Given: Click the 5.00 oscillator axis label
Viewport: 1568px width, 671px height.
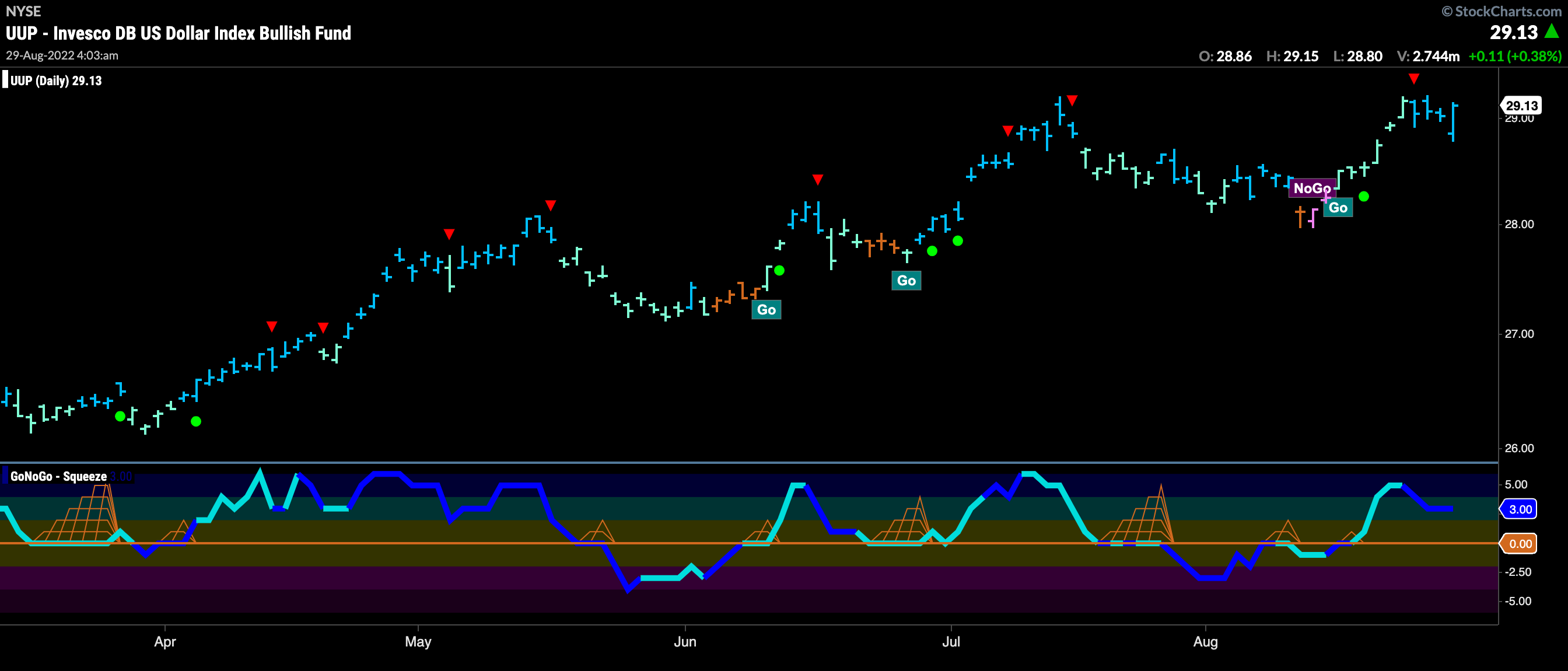Looking at the screenshot, I should 1515,485.
